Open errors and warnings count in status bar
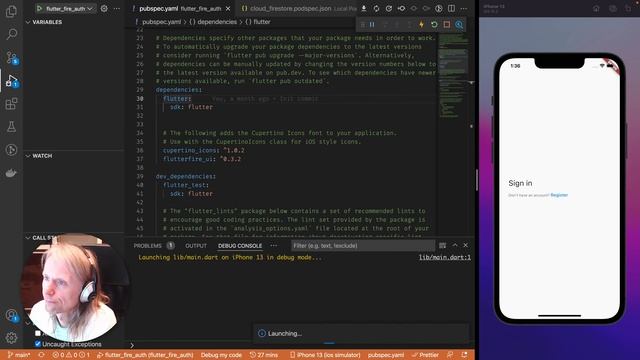 pyautogui.click(x=71, y=355)
